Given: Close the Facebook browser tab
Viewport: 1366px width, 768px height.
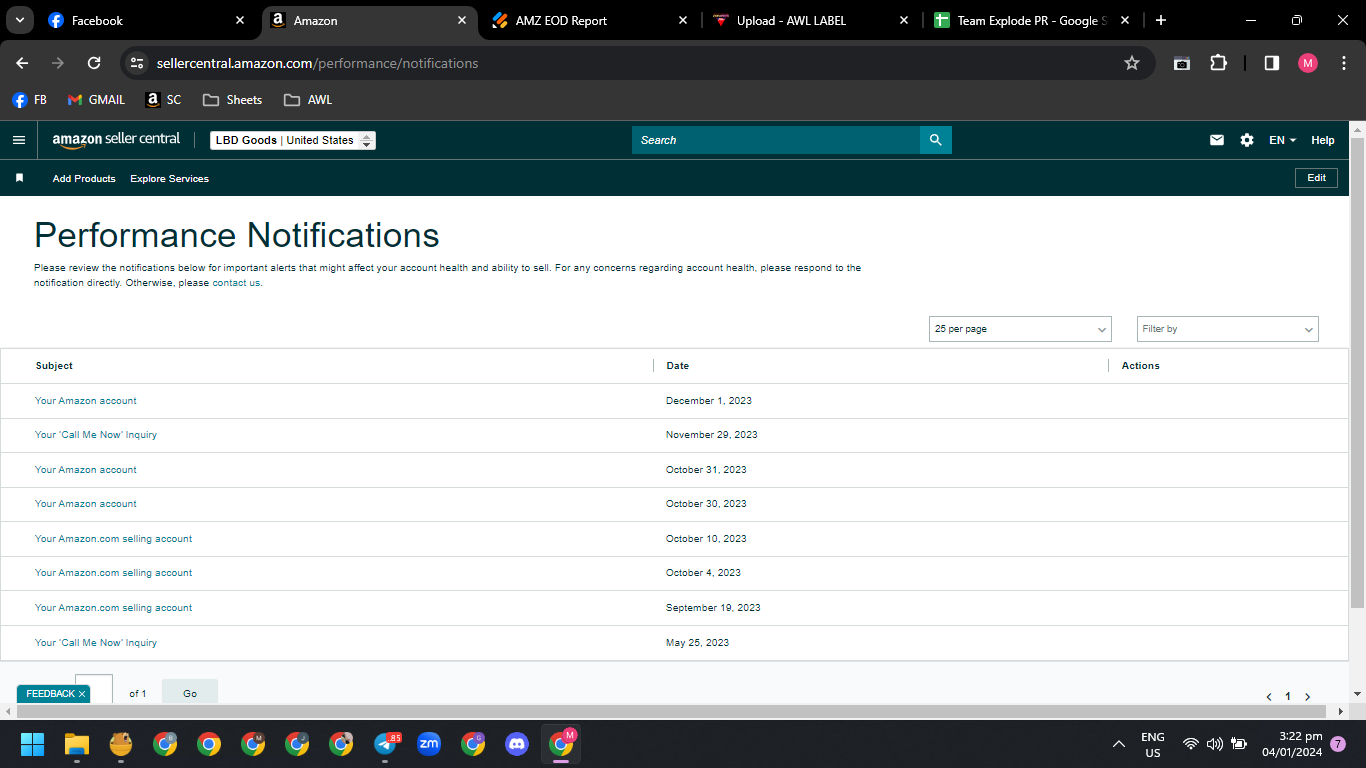Looking at the screenshot, I should pyautogui.click(x=240, y=20).
